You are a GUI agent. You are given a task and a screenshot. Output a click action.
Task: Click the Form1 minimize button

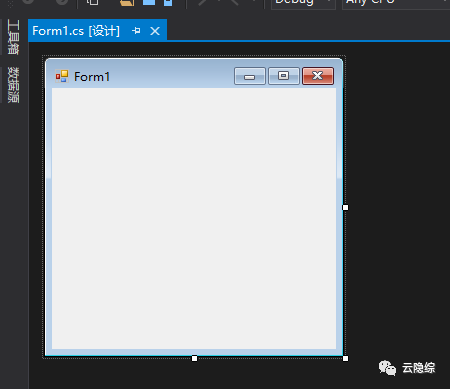pos(250,76)
